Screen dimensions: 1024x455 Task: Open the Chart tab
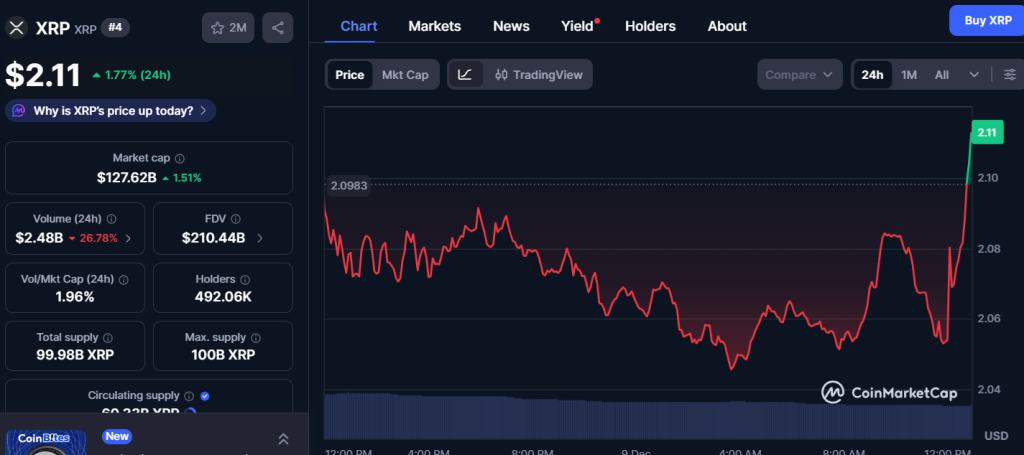[x=359, y=26]
